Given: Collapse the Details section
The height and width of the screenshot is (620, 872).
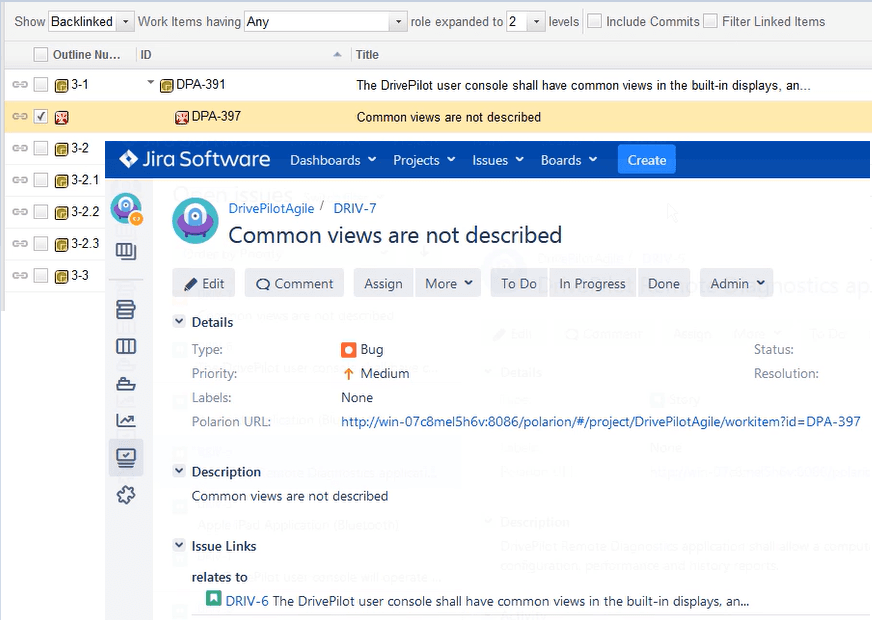Looking at the screenshot, I should point(179,322).
